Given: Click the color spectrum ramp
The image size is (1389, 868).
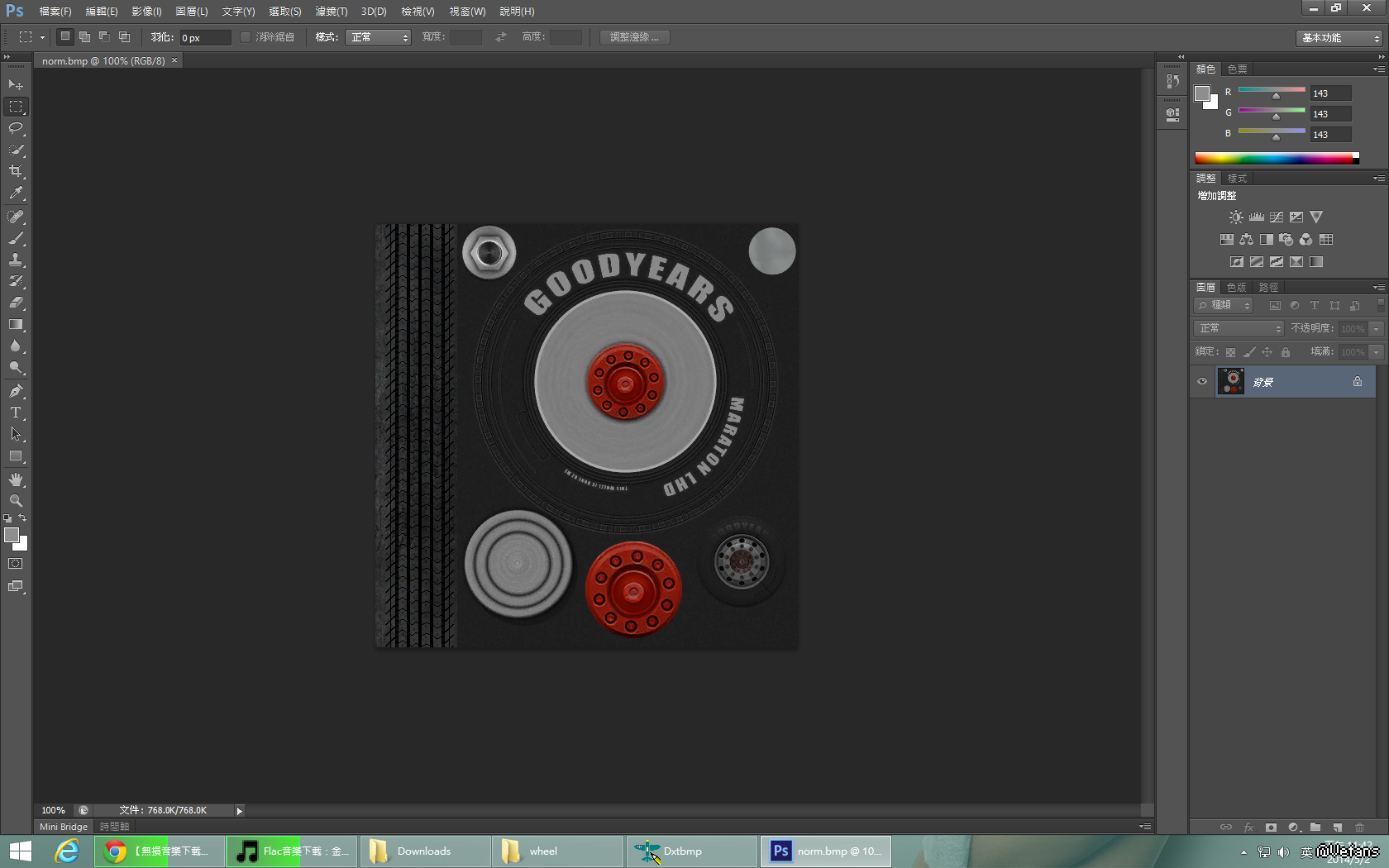Looking at the screenshot, I should [x=1273, y=159].
